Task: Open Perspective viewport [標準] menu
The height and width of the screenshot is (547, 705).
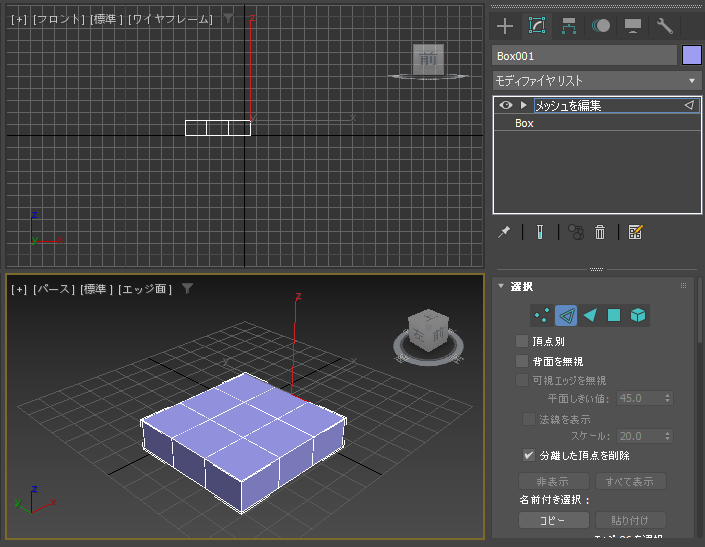Action: (96, 289)
